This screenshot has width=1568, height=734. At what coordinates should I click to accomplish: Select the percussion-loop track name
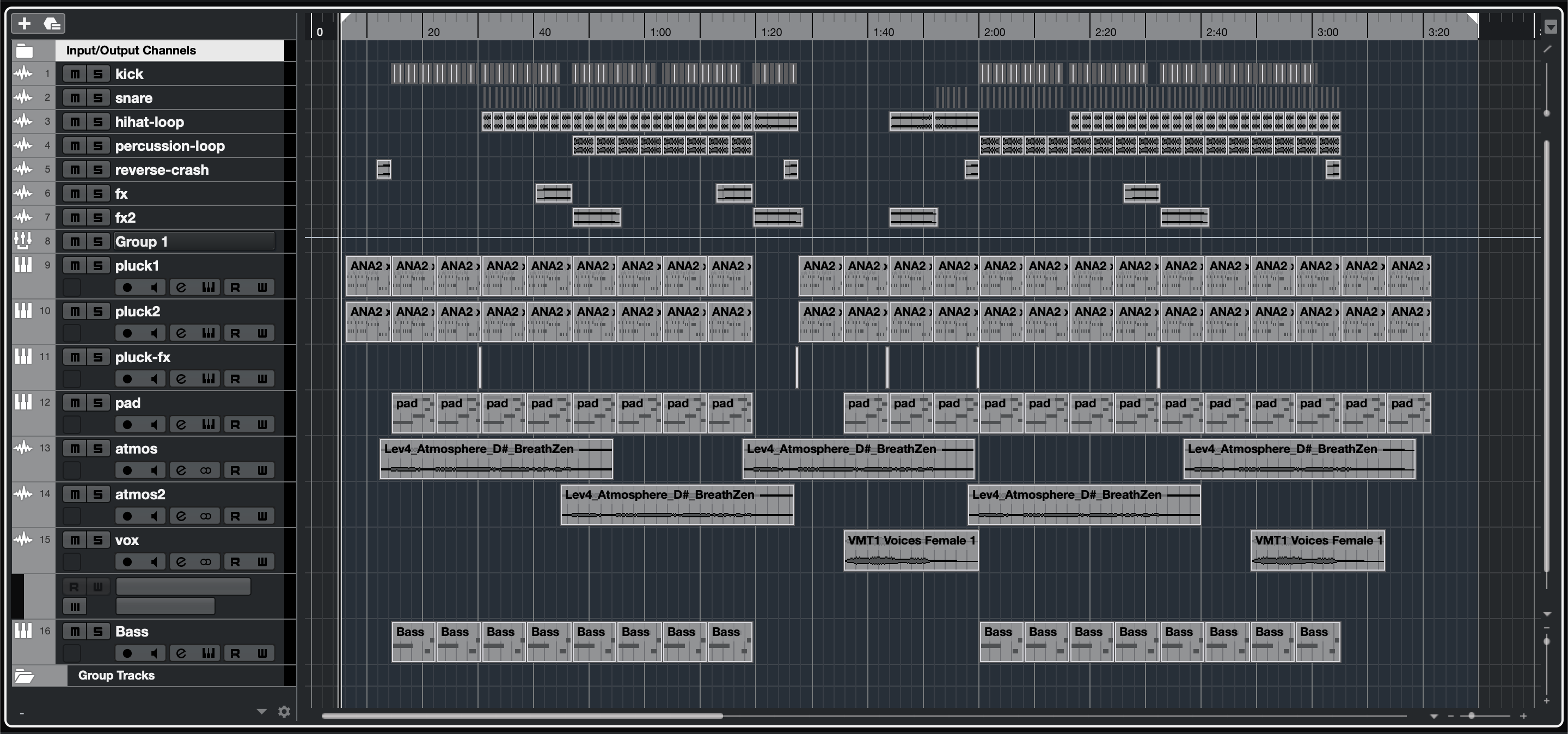click(170, 146)
